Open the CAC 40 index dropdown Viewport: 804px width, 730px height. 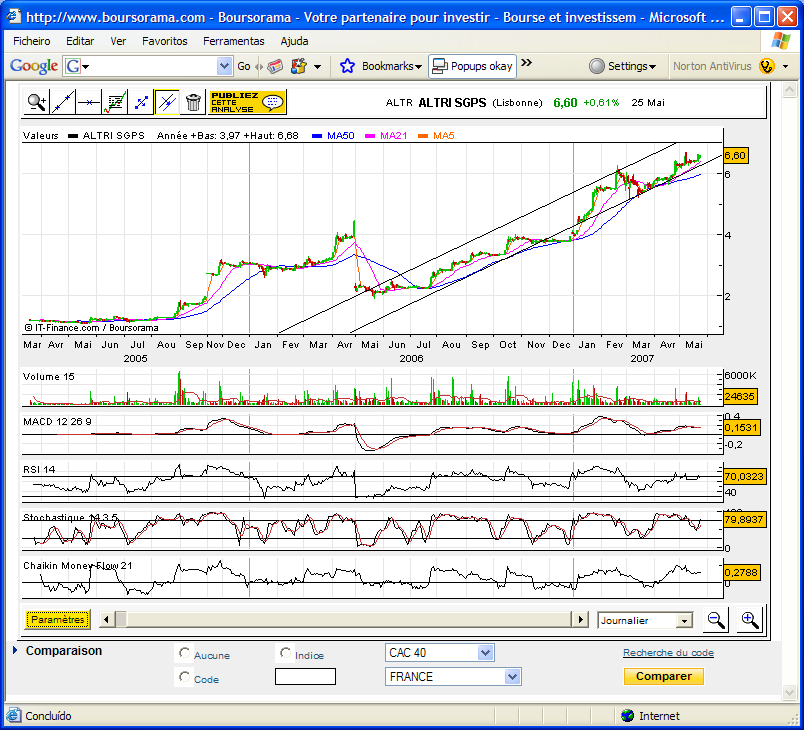[x=439, y=653]
